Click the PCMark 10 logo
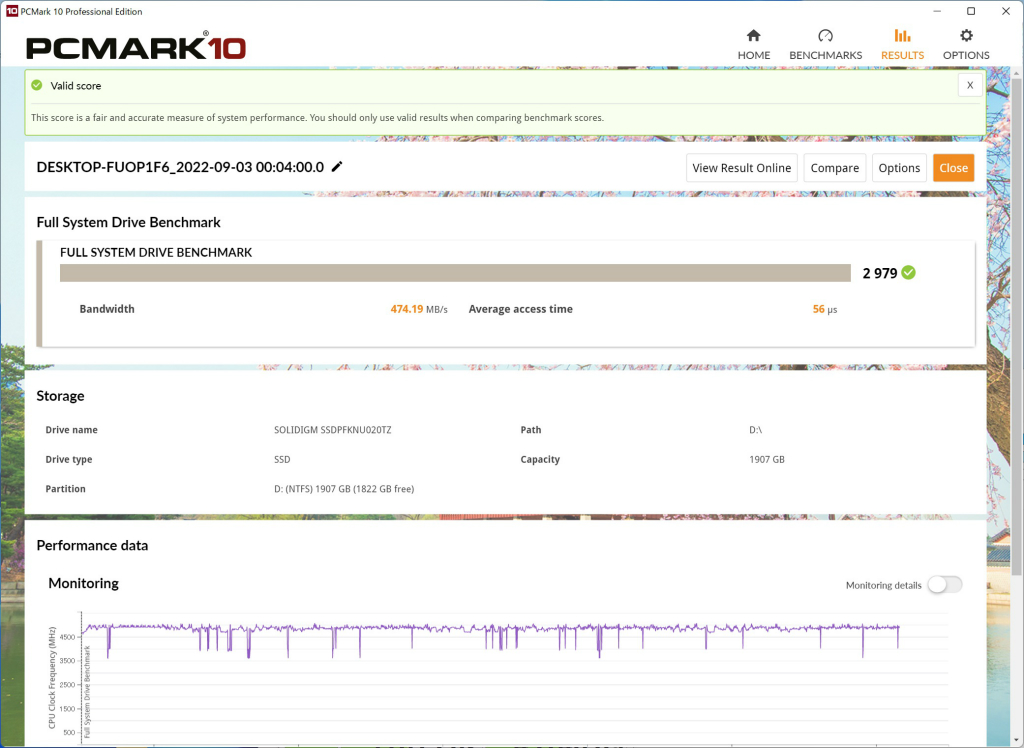This screenshot has width=1024, height=748. pos(136,46)
